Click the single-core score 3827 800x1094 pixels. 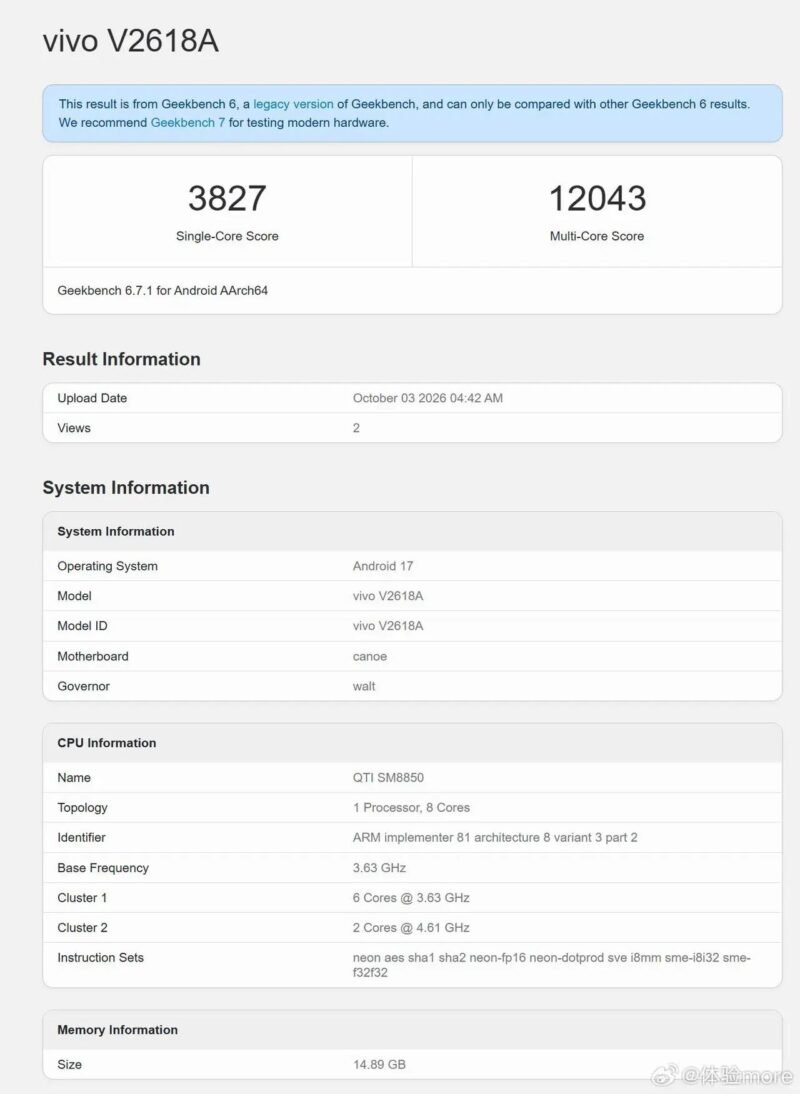tap(227, 198)
